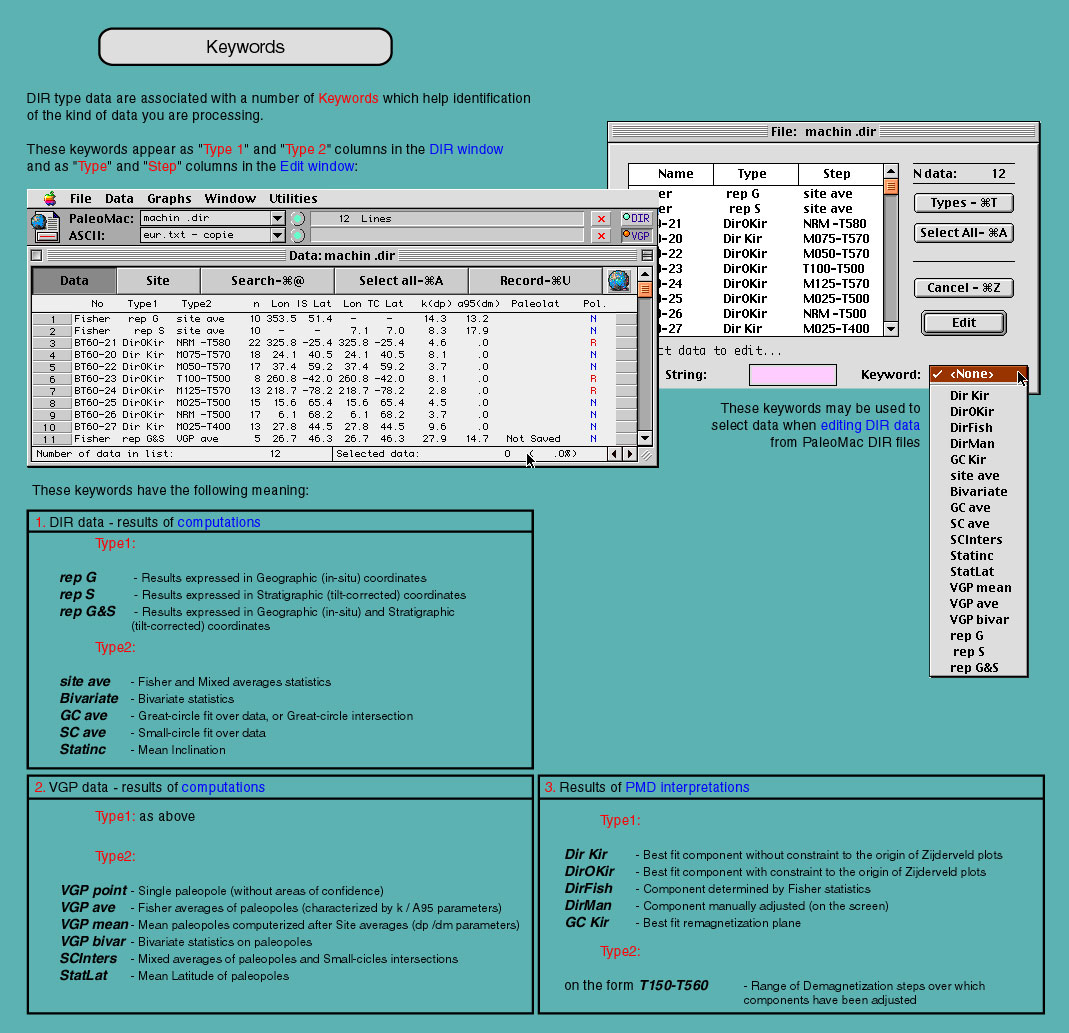This screenshot has height=1033, width=1069.
Task: Click the Keyword popup's <None> entry
Action: pos(978,374)
